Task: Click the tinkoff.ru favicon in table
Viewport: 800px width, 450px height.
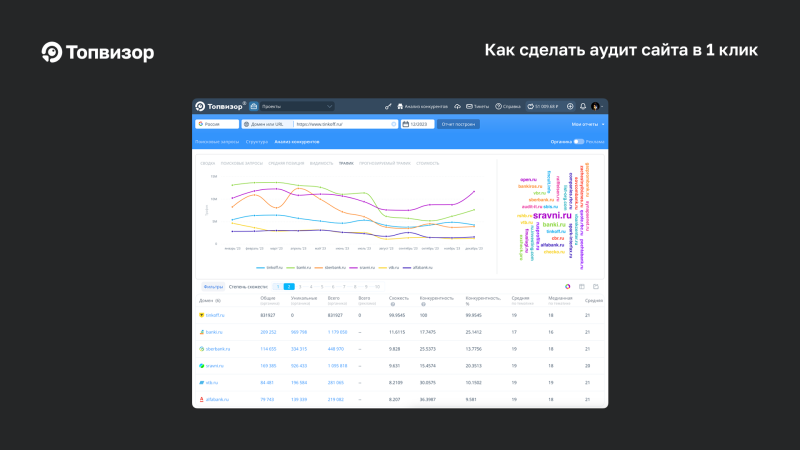Action: click(202, 315)
